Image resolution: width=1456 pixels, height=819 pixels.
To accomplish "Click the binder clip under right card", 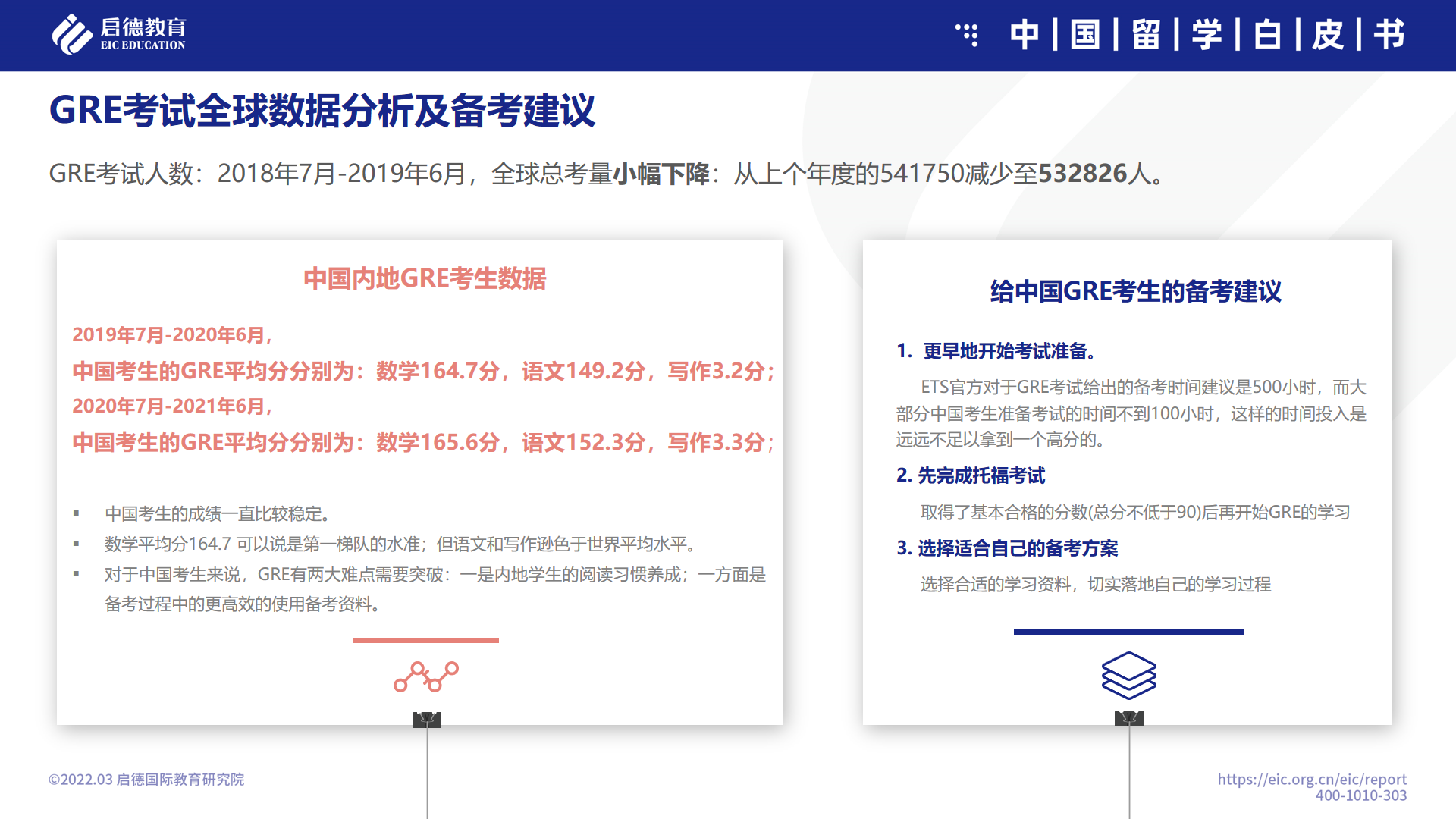I will point(1129,718).
